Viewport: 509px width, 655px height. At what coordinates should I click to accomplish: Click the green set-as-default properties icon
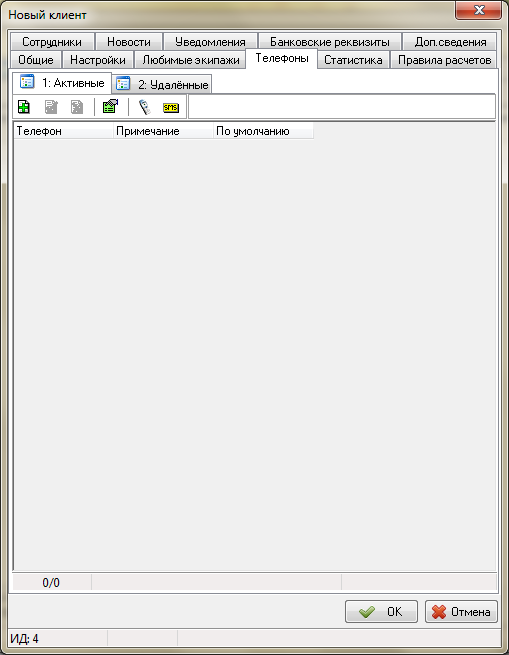[x=110, y=107]
